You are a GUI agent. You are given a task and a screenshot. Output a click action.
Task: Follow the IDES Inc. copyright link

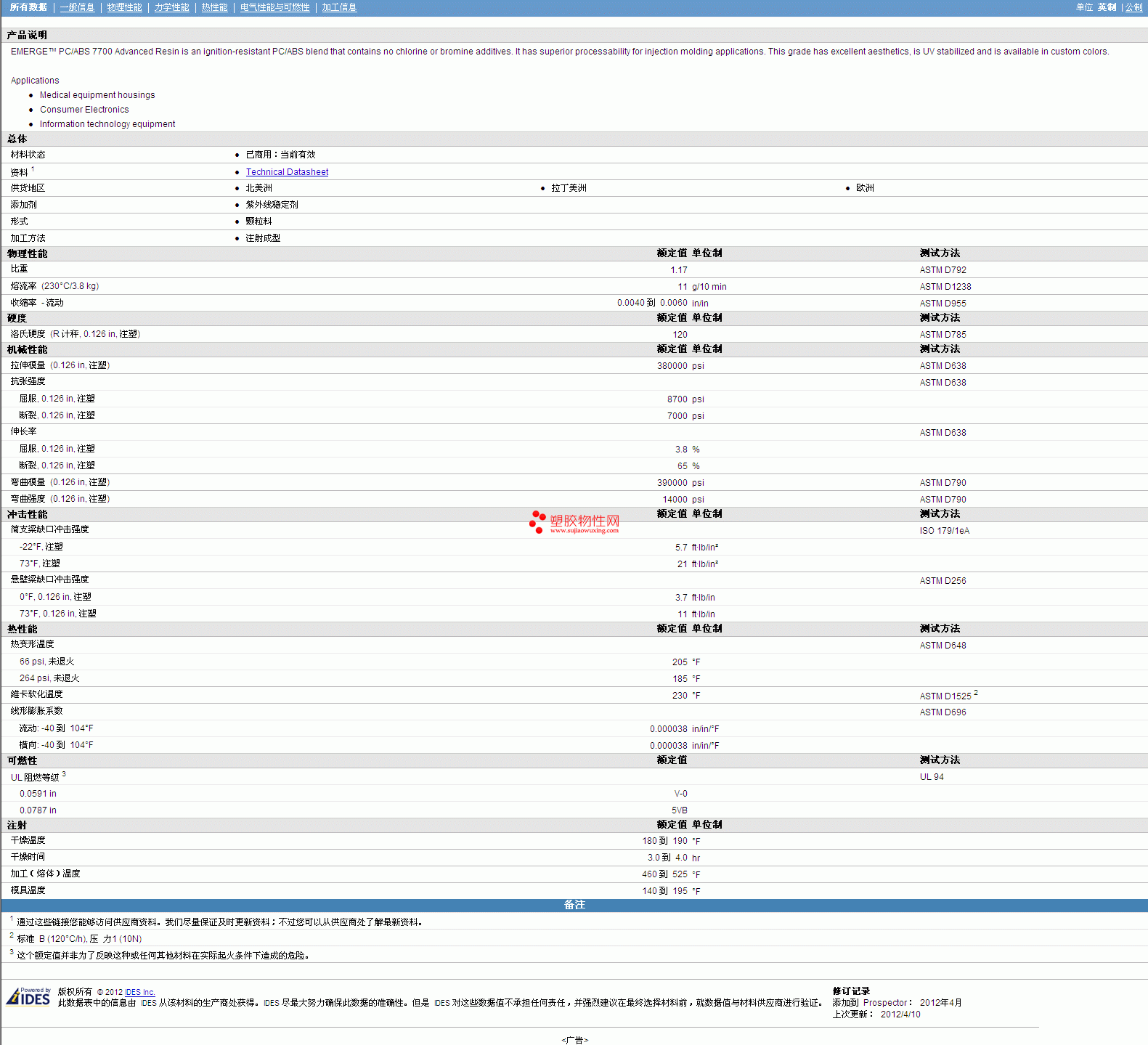click(x=139, y=992)
